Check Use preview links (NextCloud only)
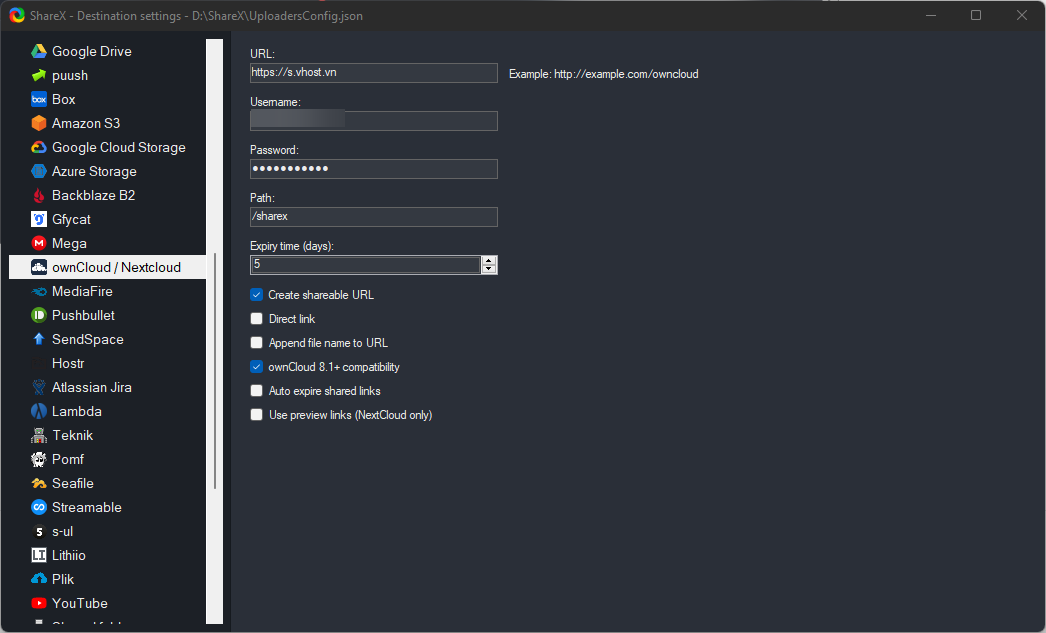 pos(257,415)
